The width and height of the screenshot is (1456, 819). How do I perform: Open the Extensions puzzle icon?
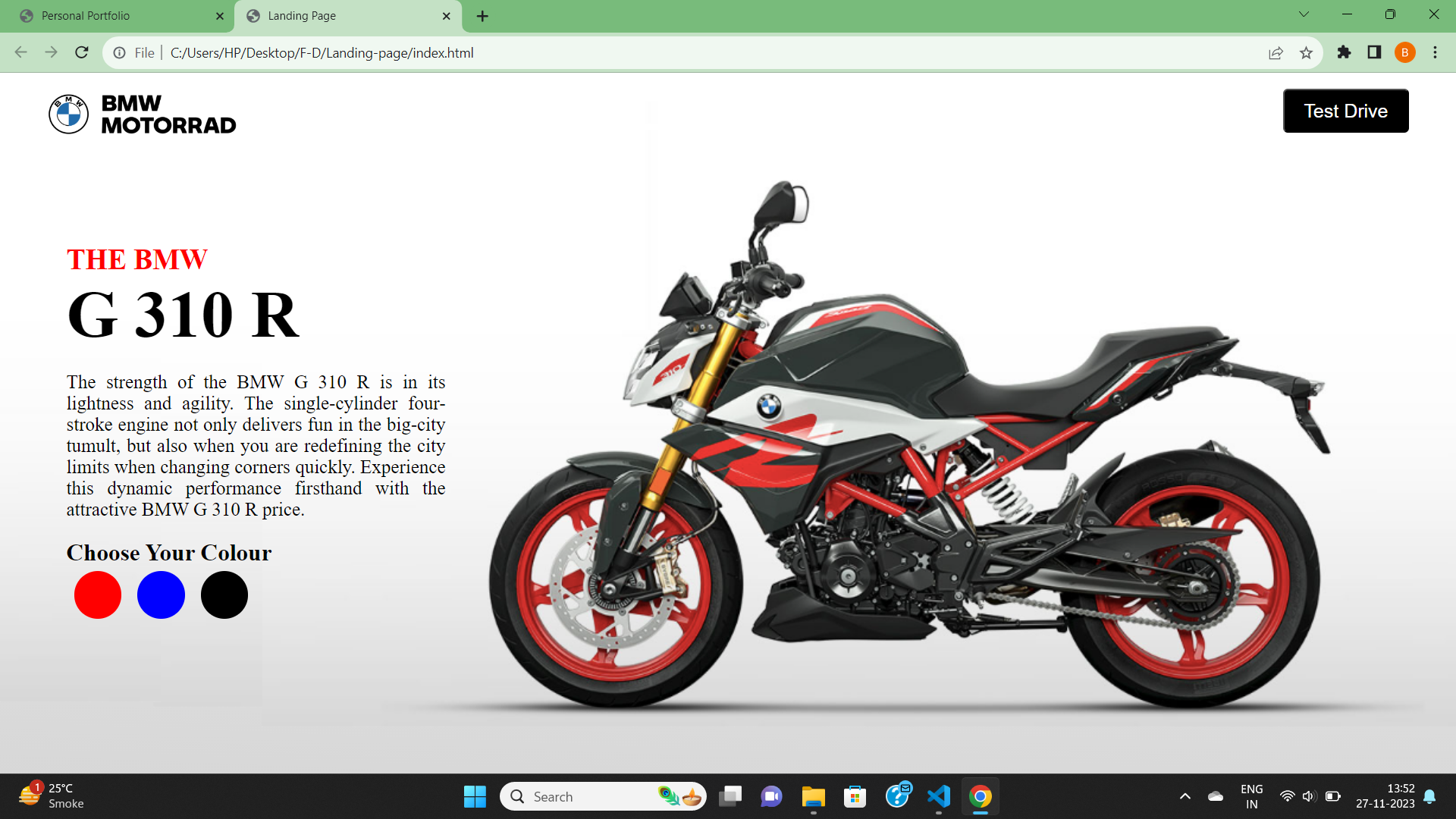click(x=1344, y=52)
